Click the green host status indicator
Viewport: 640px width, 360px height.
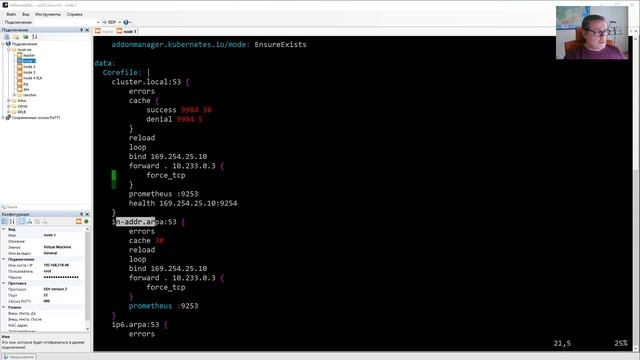point(86,221)
